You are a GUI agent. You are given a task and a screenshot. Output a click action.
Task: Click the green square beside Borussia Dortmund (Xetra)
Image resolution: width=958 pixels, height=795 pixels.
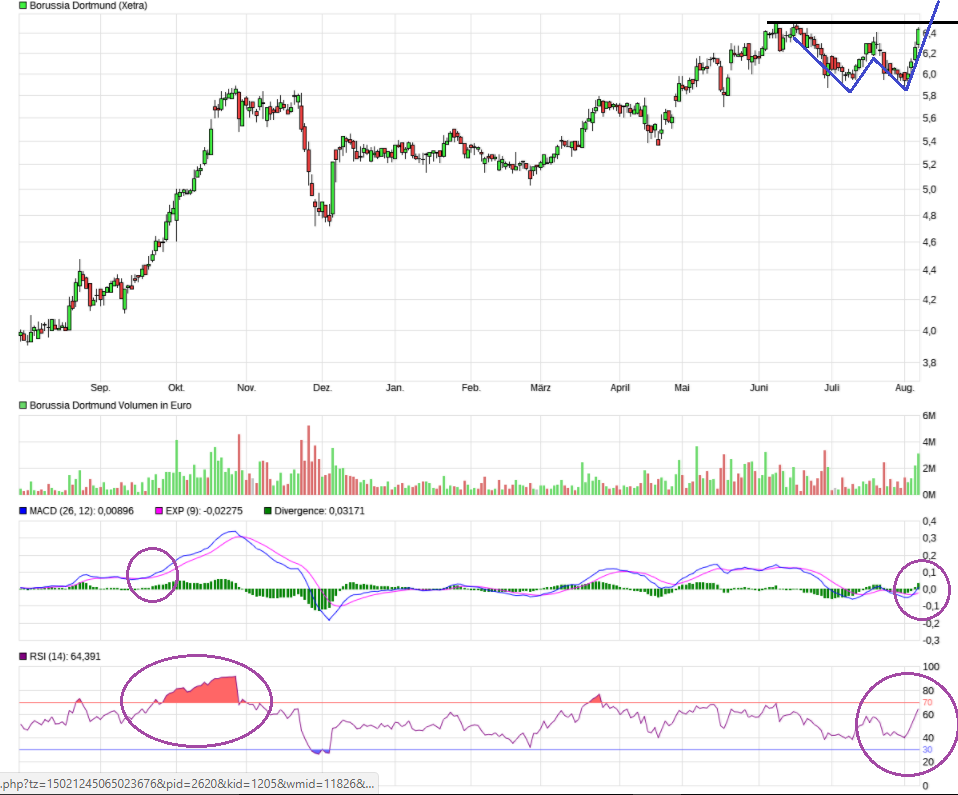pyautogui.click(x=24, y=6)
